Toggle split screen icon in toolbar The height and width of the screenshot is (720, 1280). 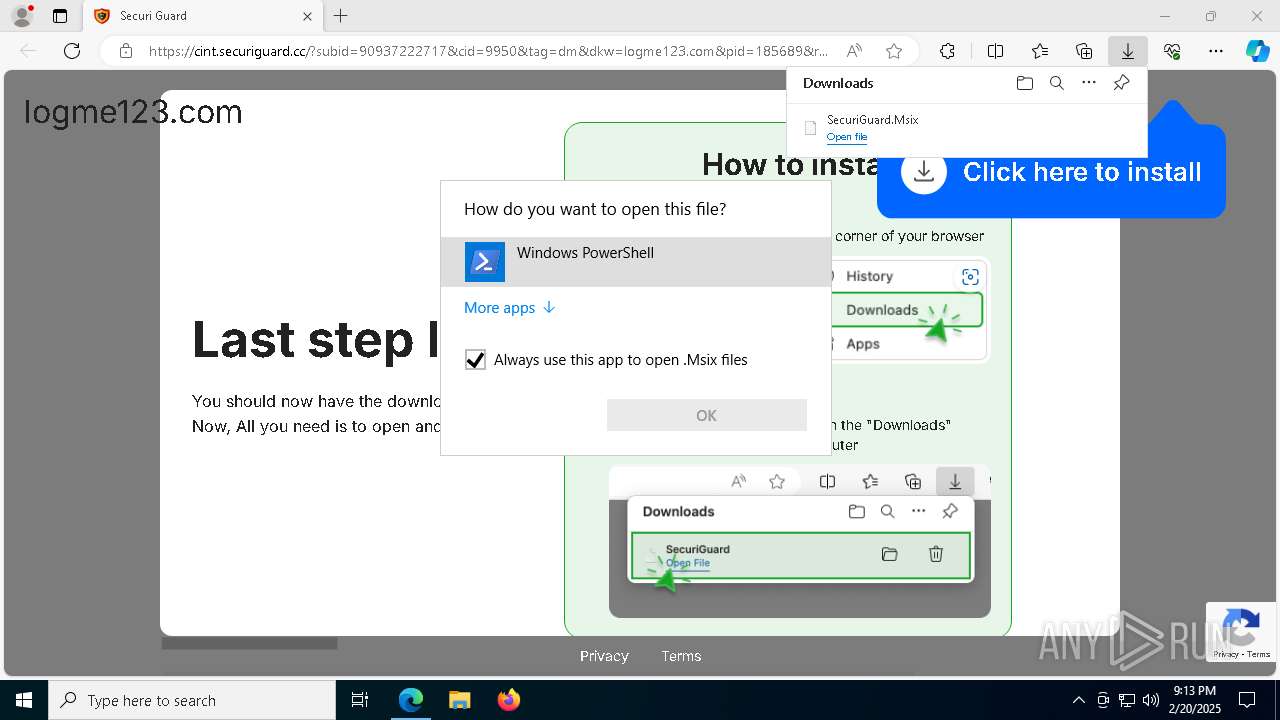[x=995, y=51]
